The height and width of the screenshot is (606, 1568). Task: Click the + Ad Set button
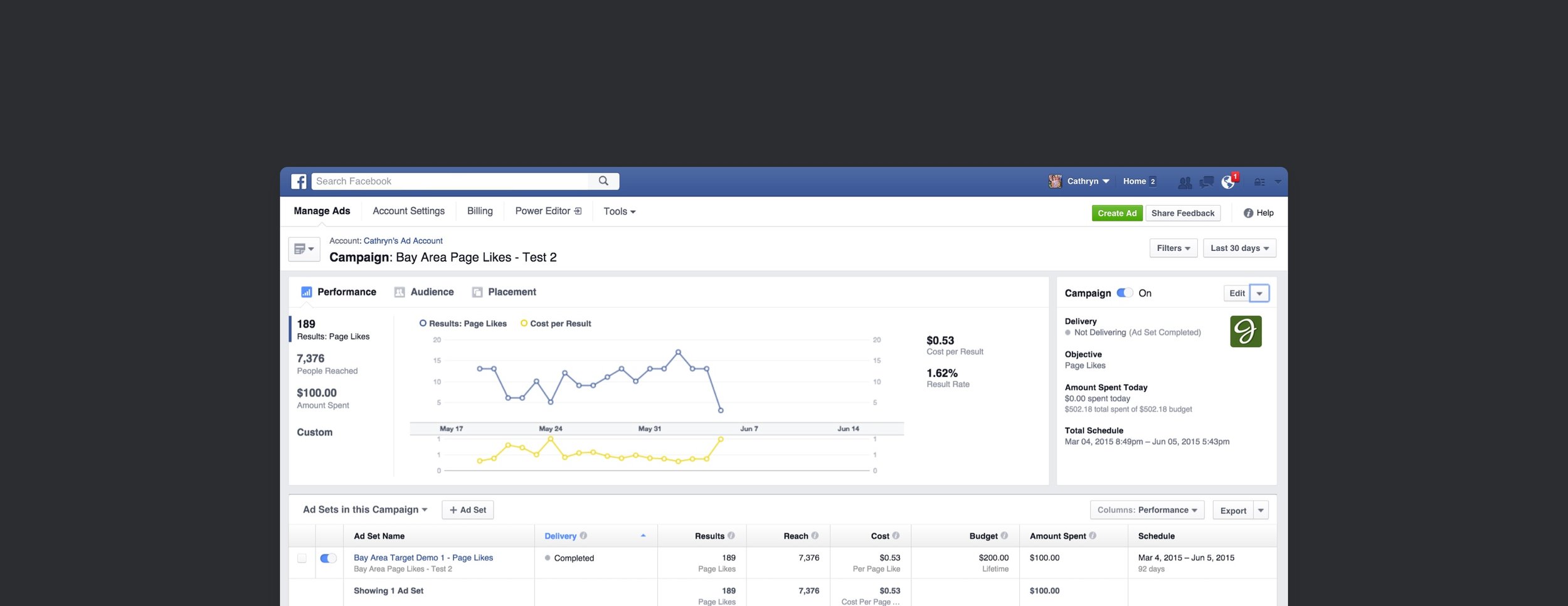468,510
